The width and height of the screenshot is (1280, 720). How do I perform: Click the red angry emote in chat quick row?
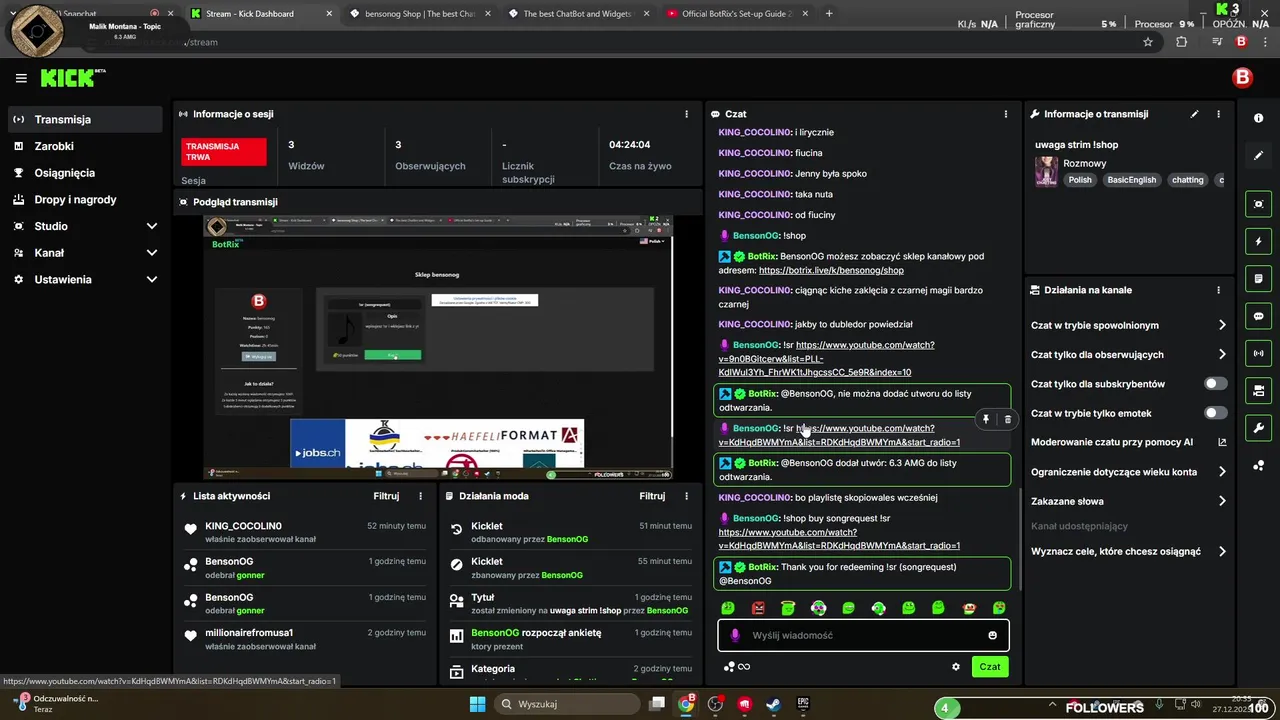[758, 608]
